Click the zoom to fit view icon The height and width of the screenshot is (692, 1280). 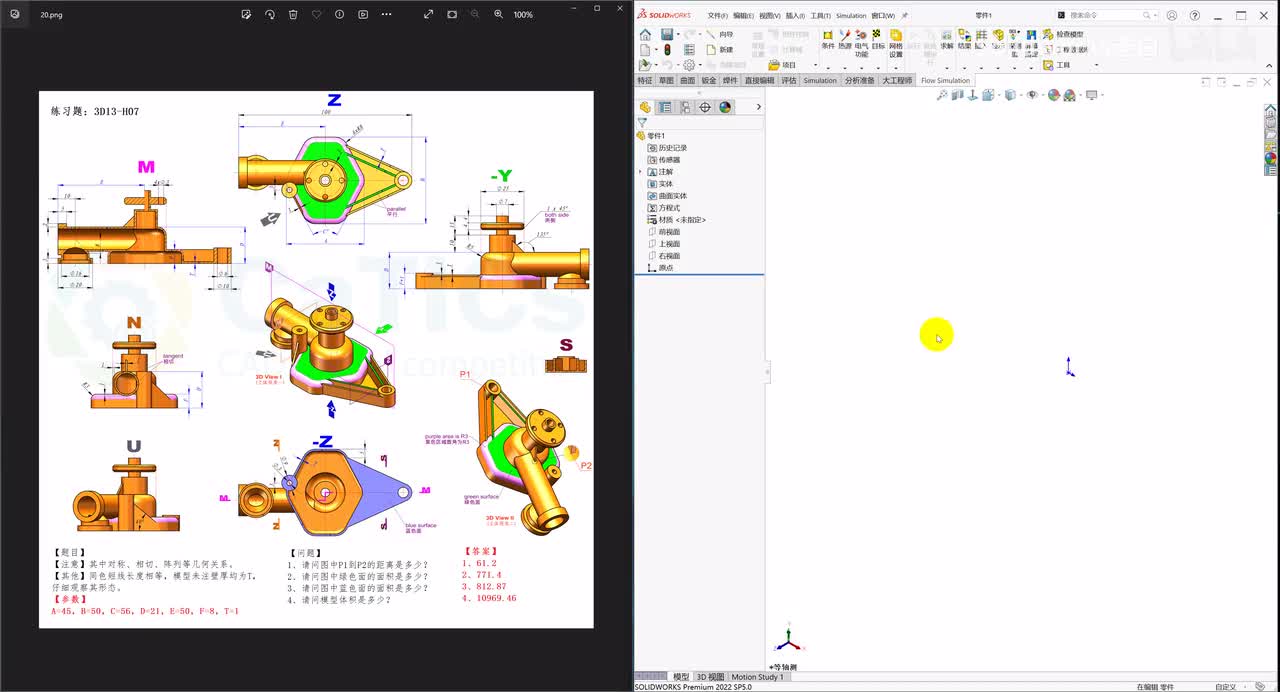pyautogui.click(x=942, y=95)
